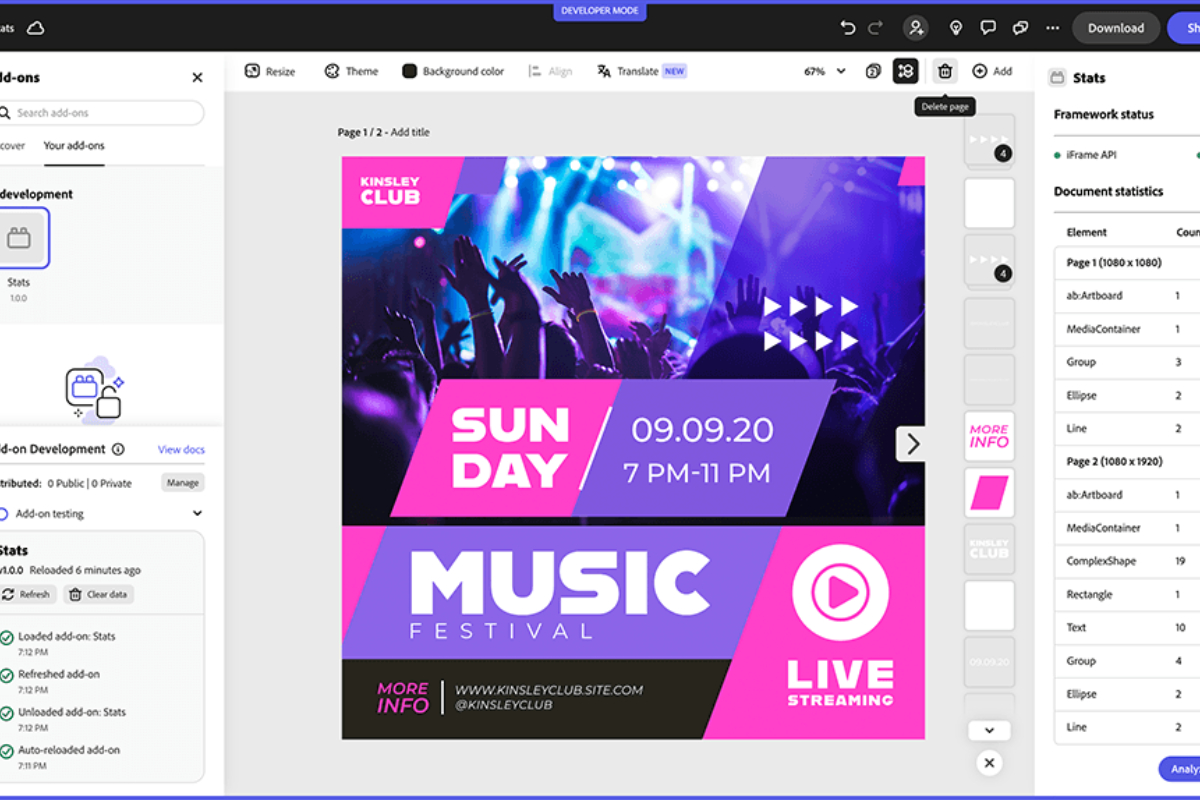Click the duplicate page icon

point(873,71)
